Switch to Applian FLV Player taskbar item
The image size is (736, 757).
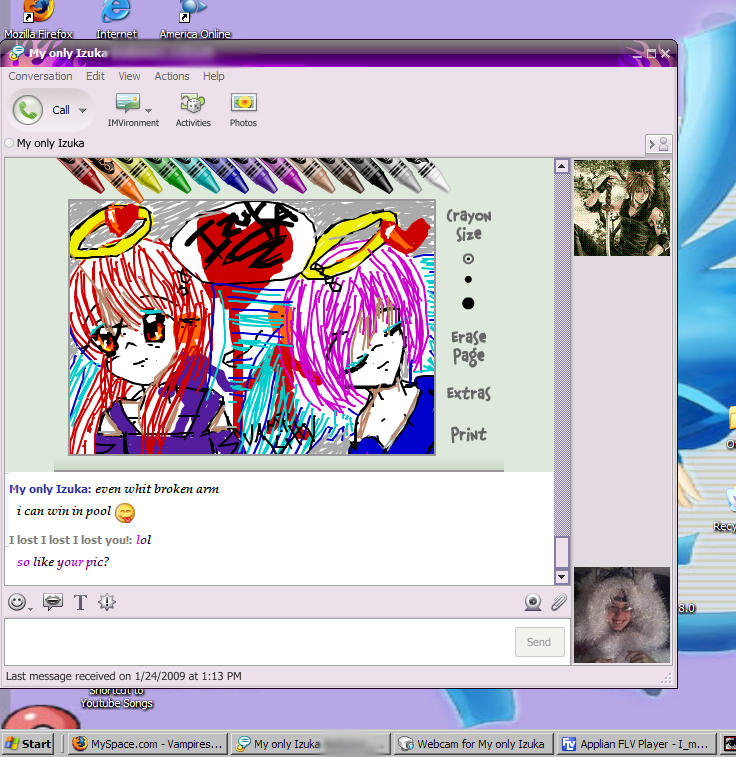coord(636,744)
